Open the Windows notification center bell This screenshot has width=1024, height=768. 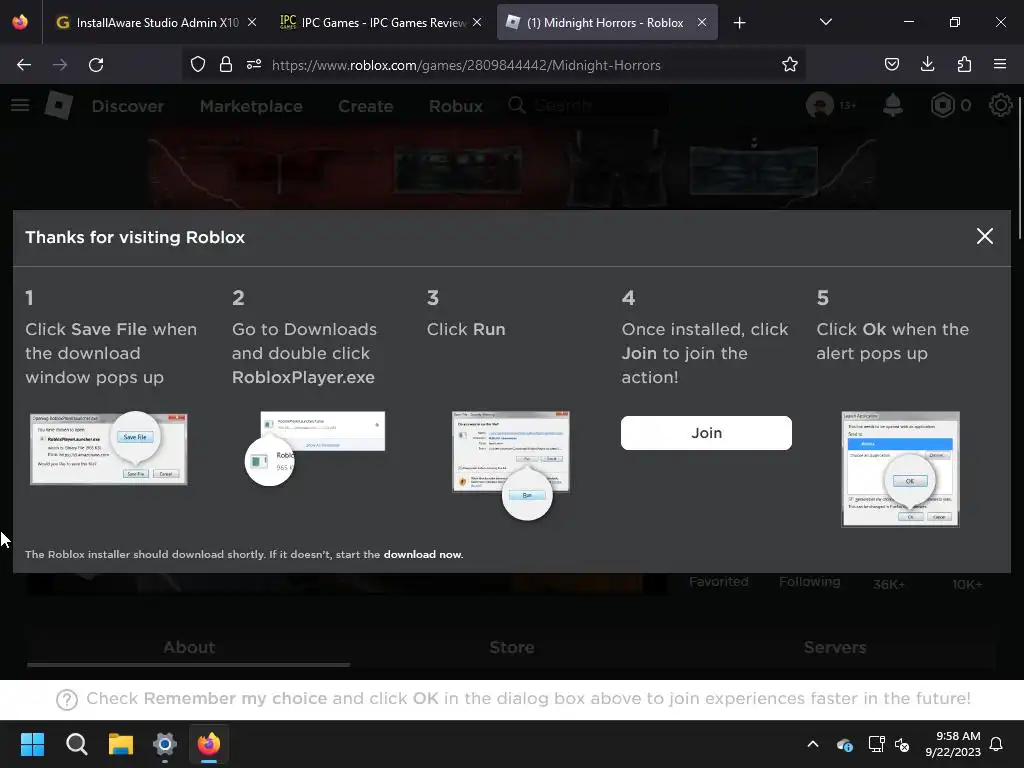pos(996,744)
